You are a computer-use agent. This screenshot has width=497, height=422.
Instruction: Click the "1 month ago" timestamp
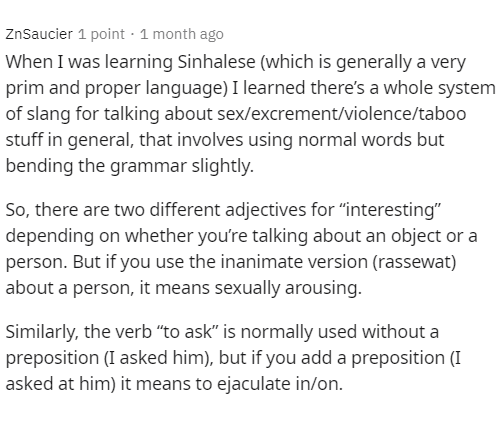coord(182,34)
